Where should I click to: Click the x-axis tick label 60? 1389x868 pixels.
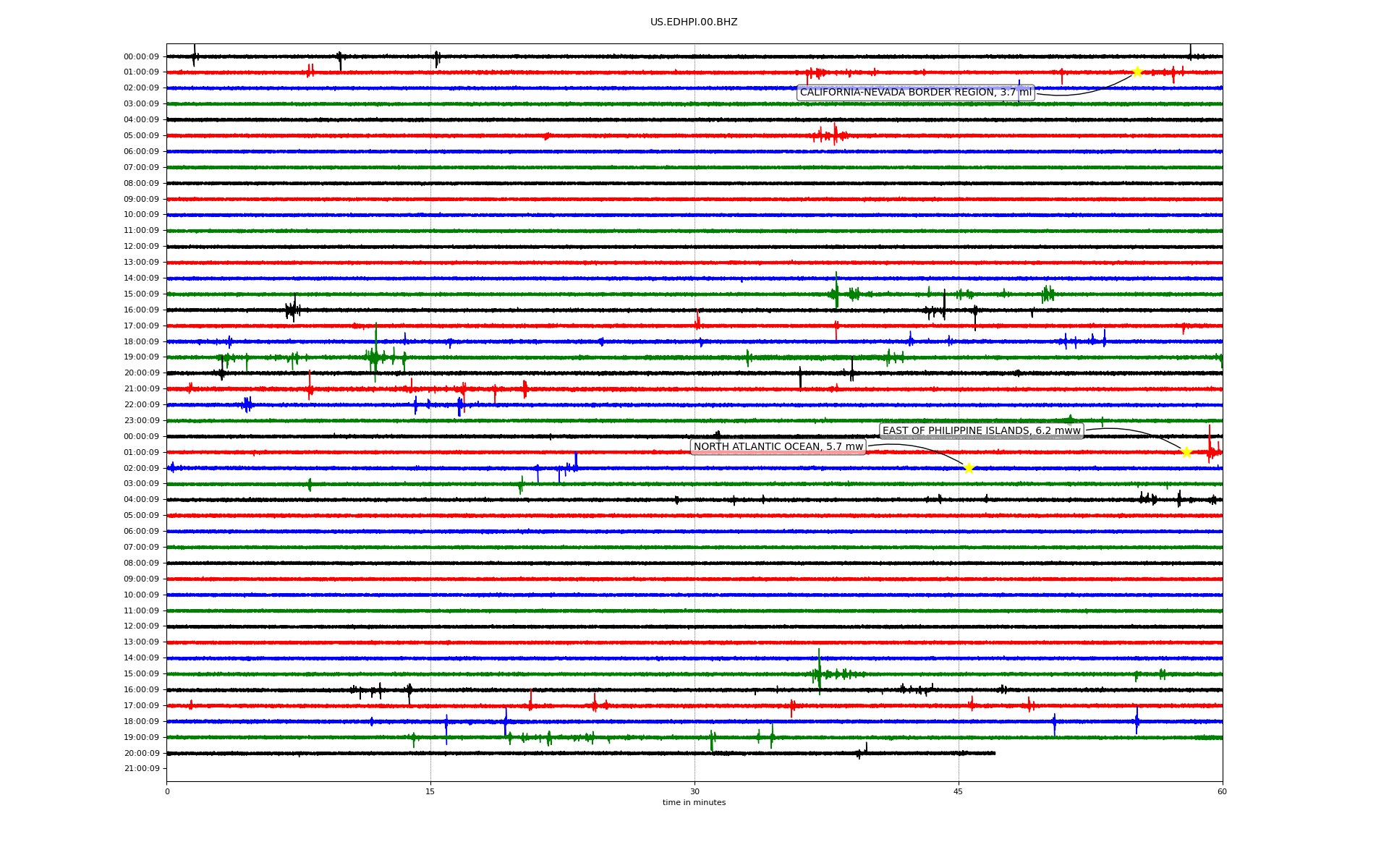click(x=1222, y=791)
